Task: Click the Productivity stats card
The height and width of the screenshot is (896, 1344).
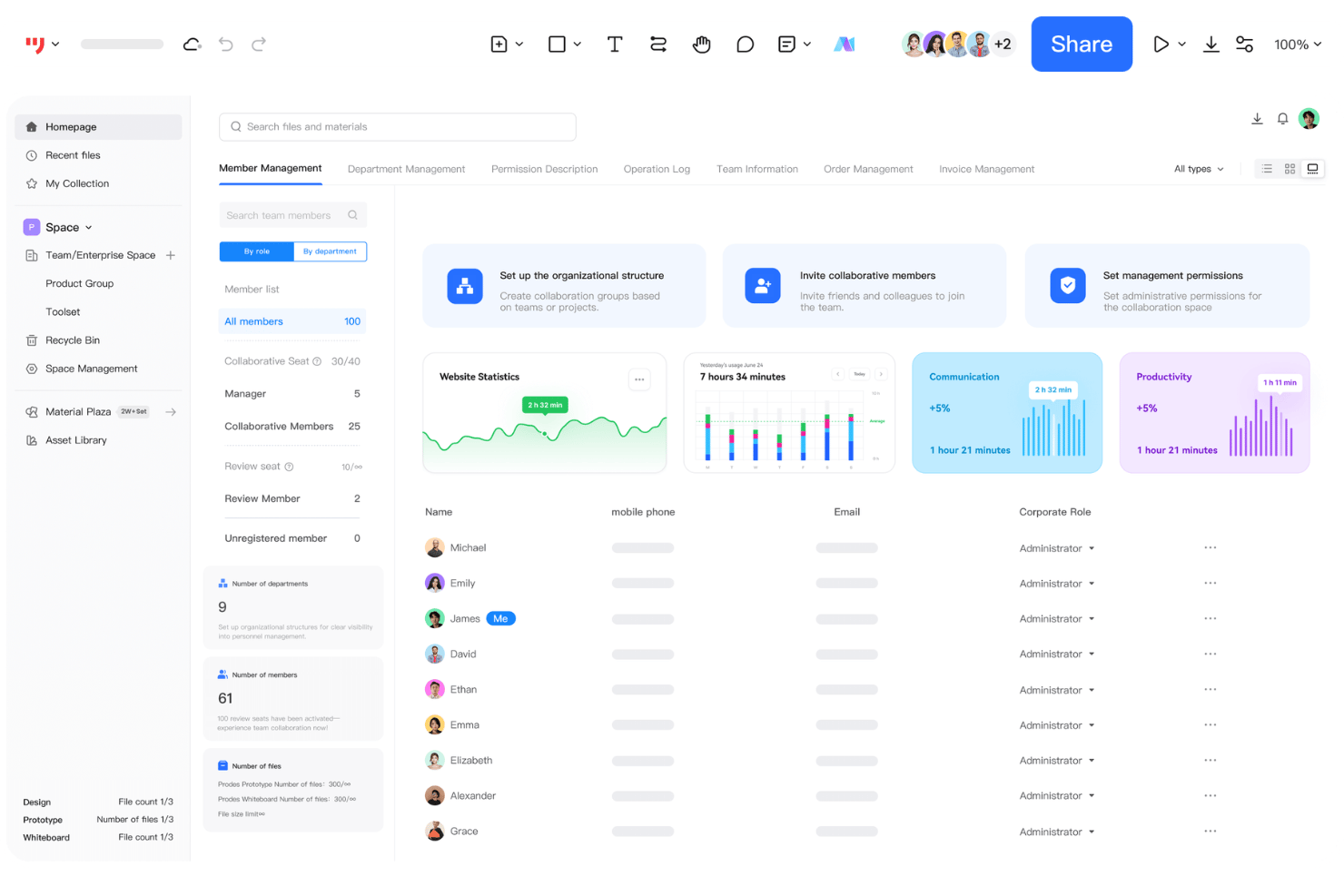Action: tap(1215, 413)
